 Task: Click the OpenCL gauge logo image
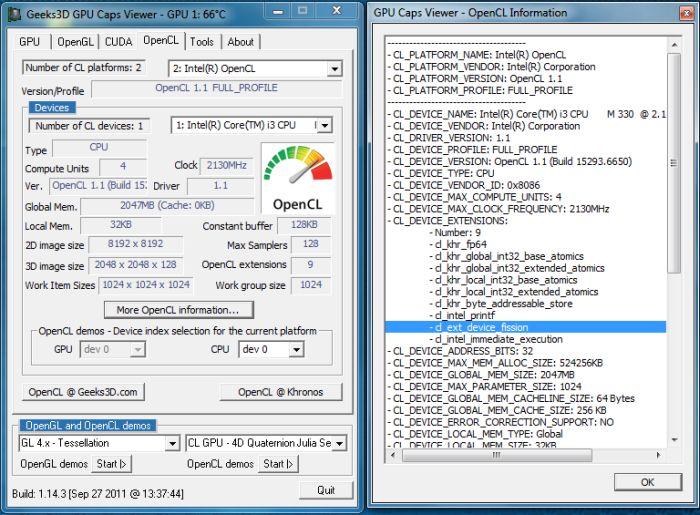[298, 179]
